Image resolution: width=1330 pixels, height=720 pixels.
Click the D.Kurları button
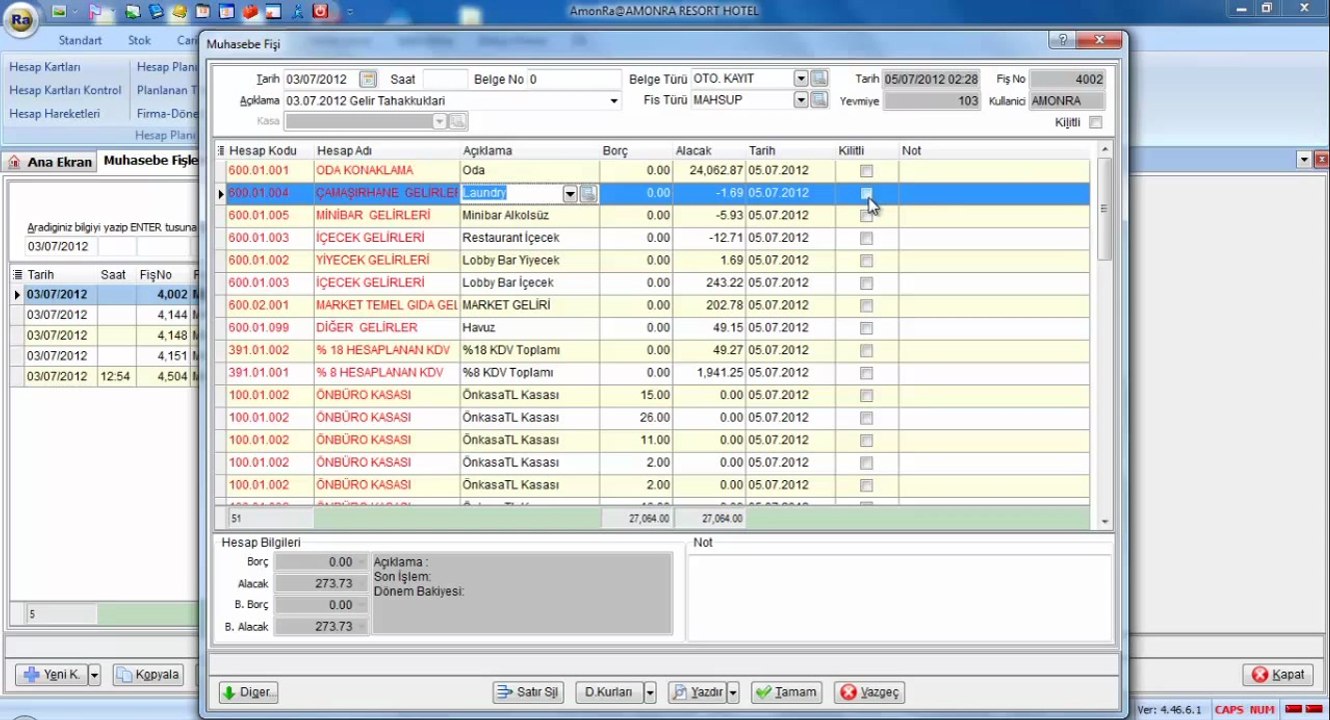click(609, 692)
